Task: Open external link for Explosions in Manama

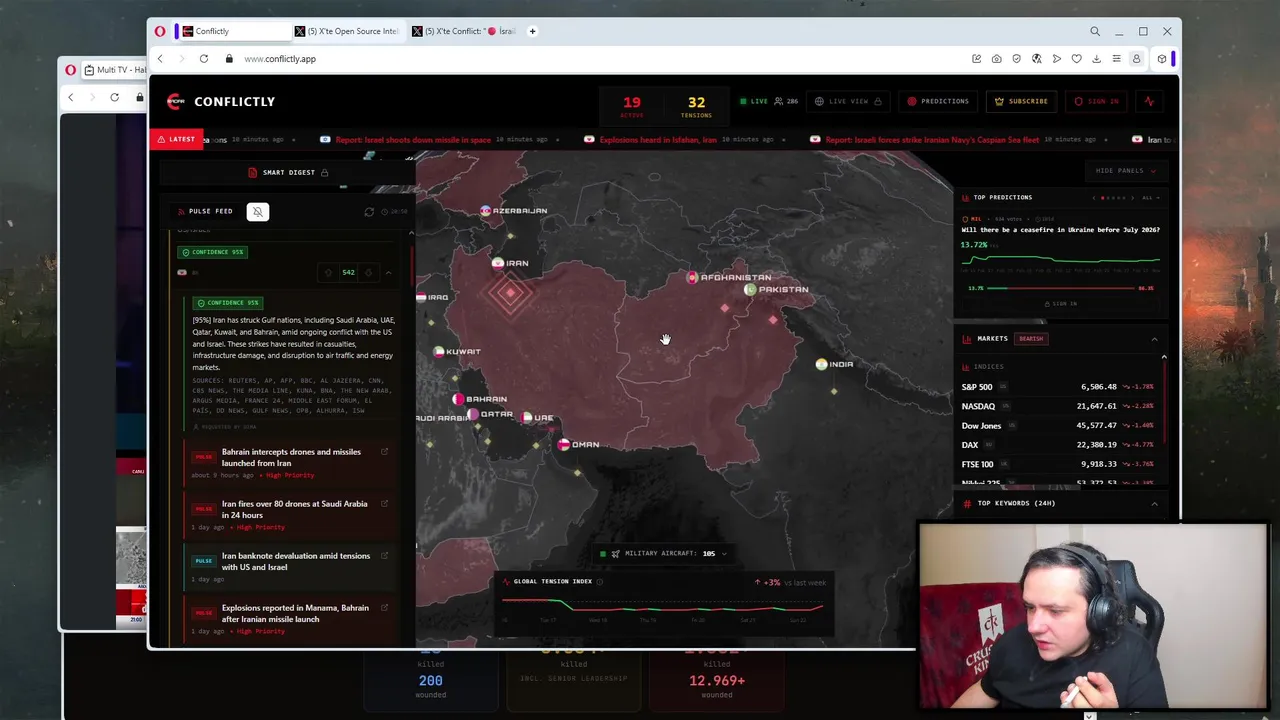Action: click(384, 608)
